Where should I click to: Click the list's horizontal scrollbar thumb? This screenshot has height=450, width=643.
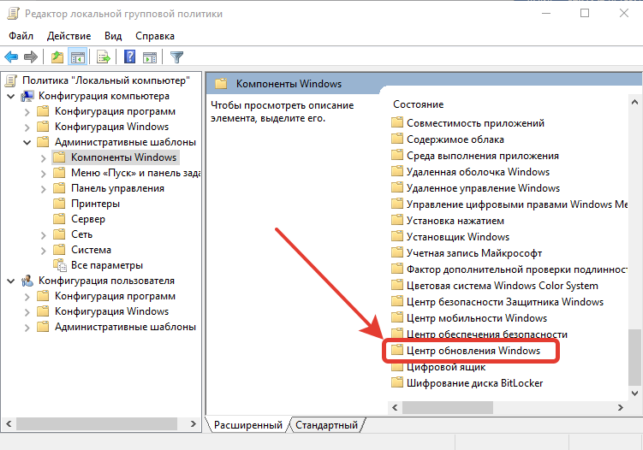[x=447, y=407]
